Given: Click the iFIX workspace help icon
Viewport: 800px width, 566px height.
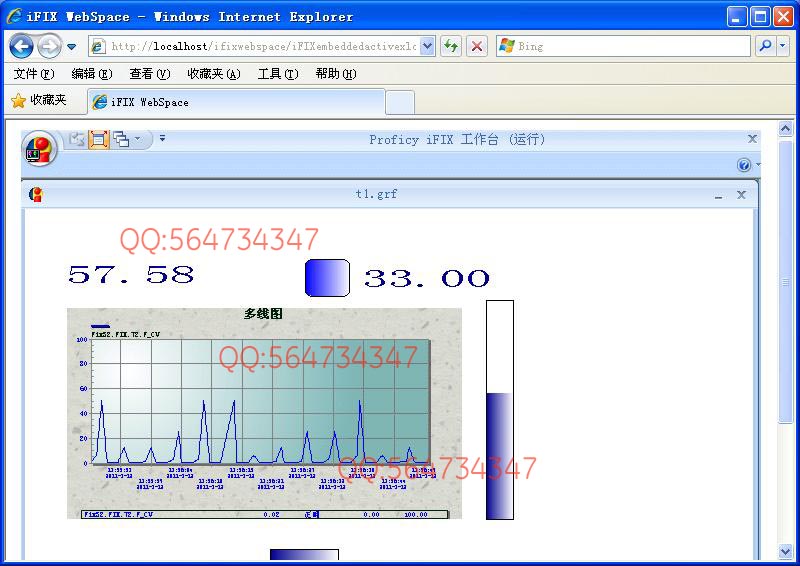Looking at the screenshot, I should click(744, 165).
